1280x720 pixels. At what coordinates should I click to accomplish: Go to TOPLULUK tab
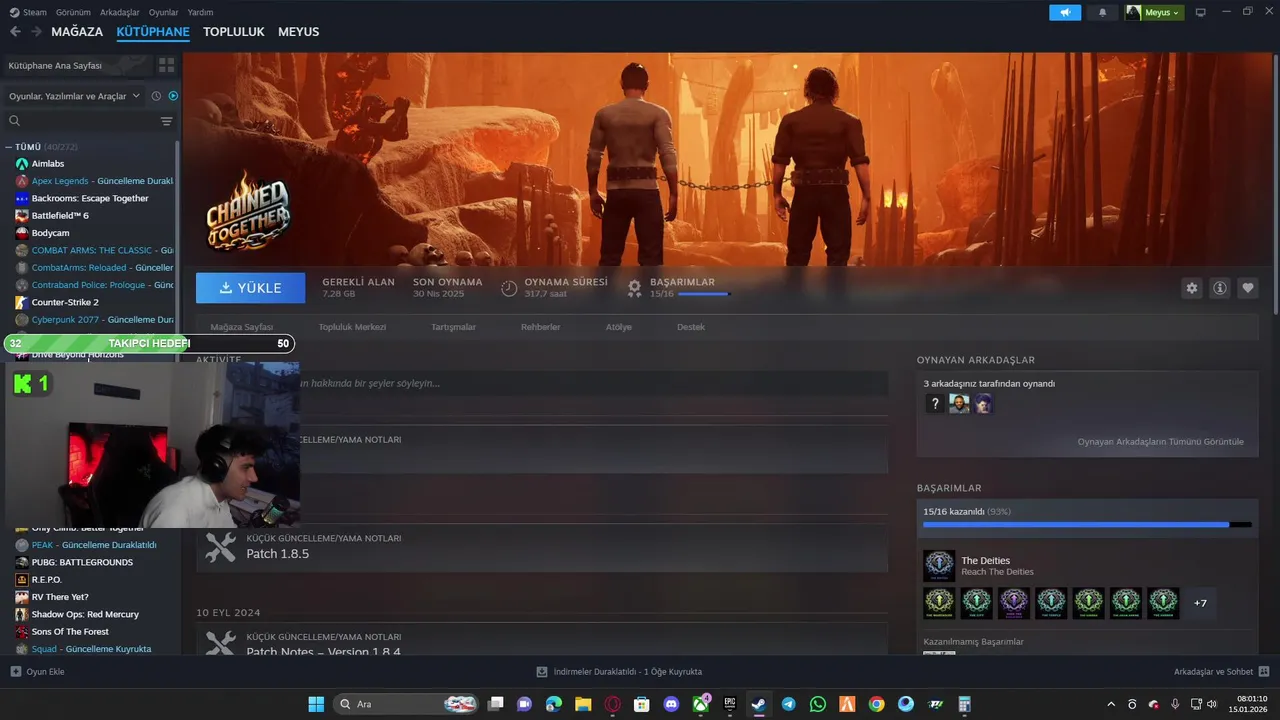(x=234, y=32)
